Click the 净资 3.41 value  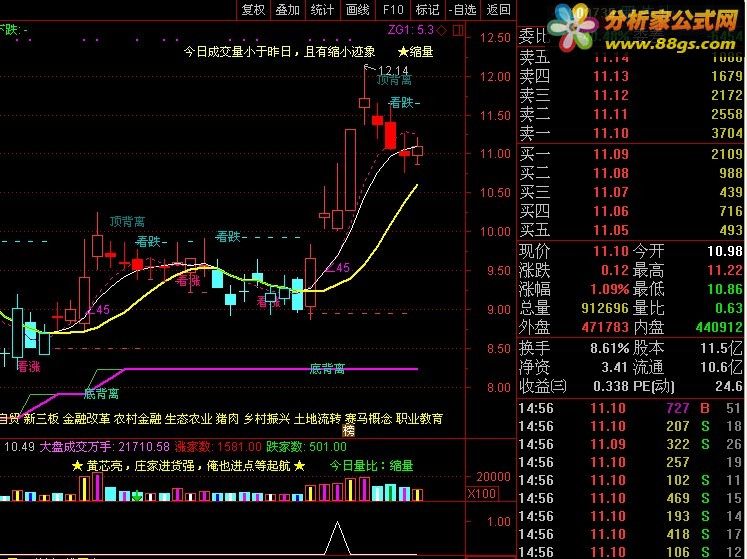tap(614, 367)
